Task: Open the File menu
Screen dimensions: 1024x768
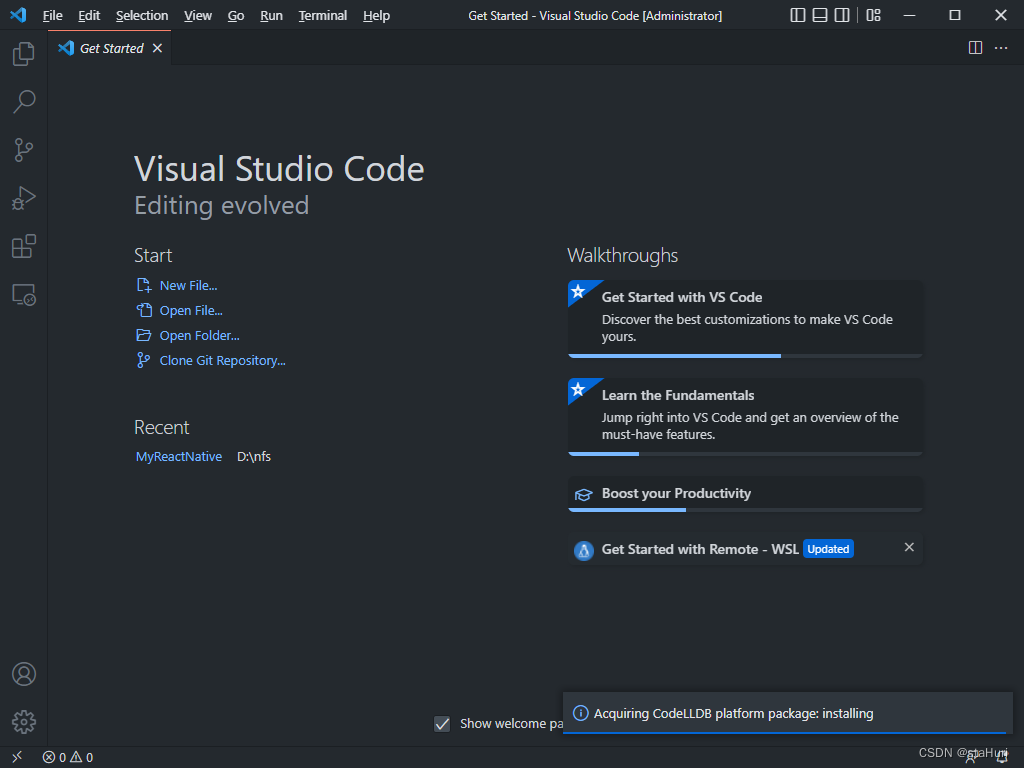Action: point(52,16)
